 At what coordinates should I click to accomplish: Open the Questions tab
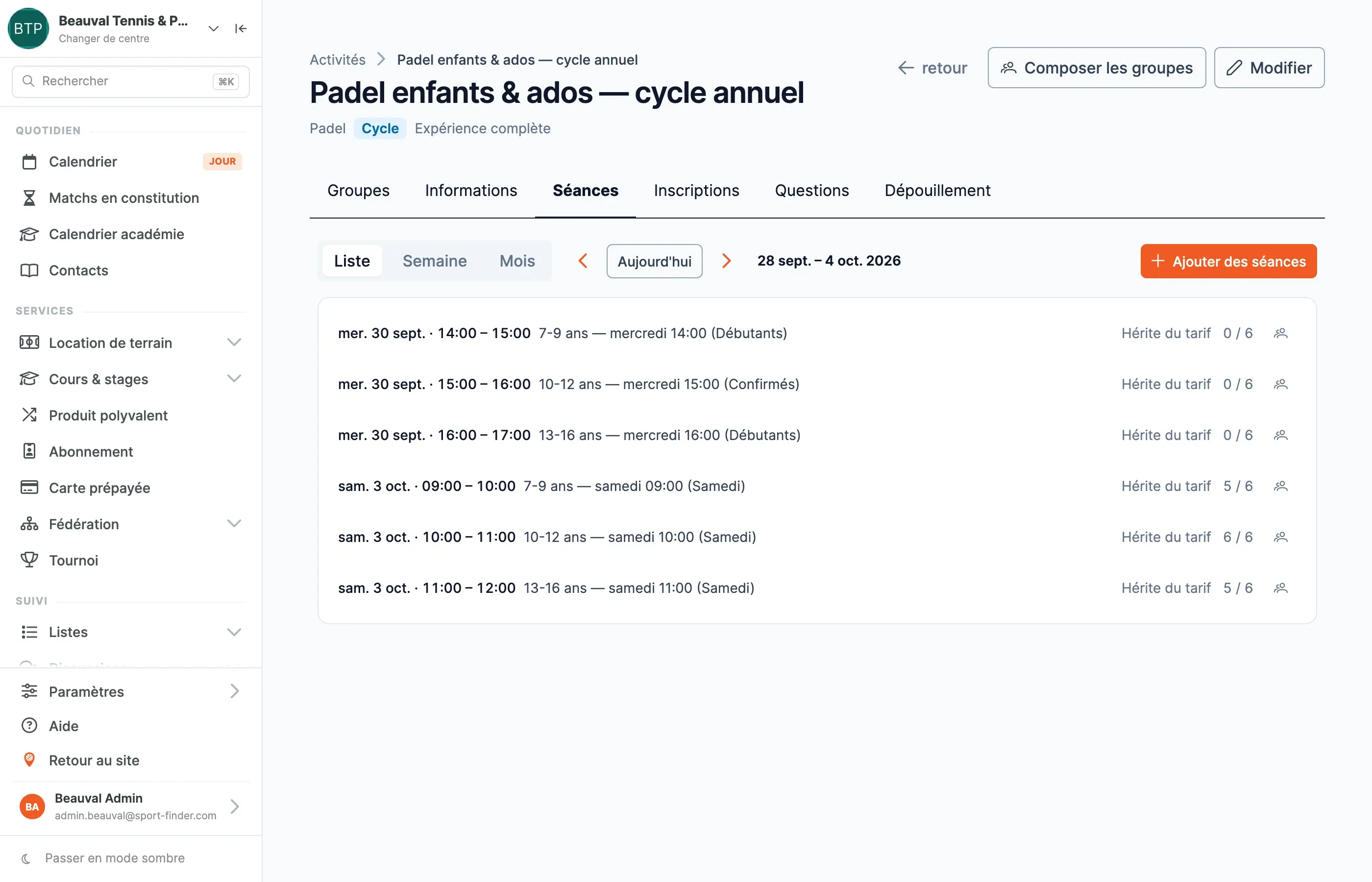click(811, 191)
